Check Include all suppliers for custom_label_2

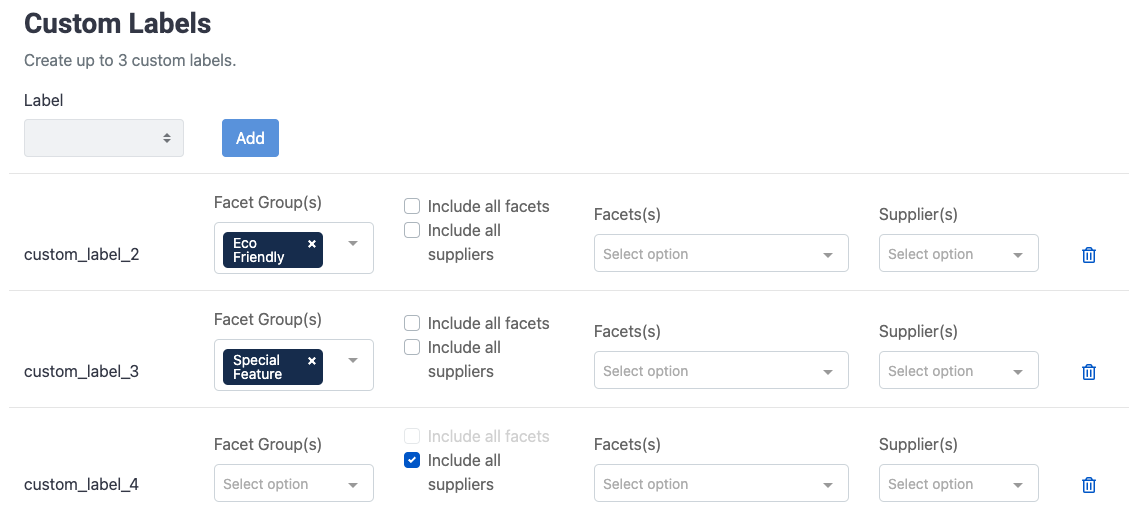(x=412, y=230)
